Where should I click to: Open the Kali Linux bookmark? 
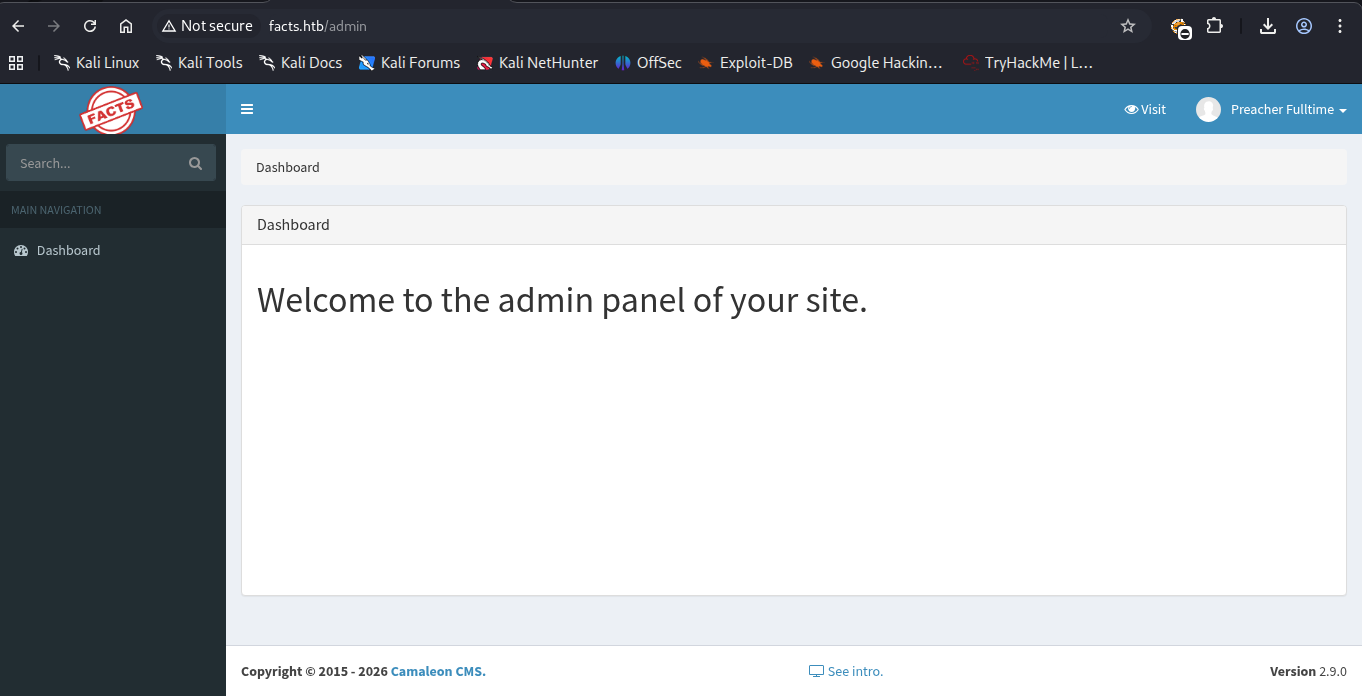[97, 63]
